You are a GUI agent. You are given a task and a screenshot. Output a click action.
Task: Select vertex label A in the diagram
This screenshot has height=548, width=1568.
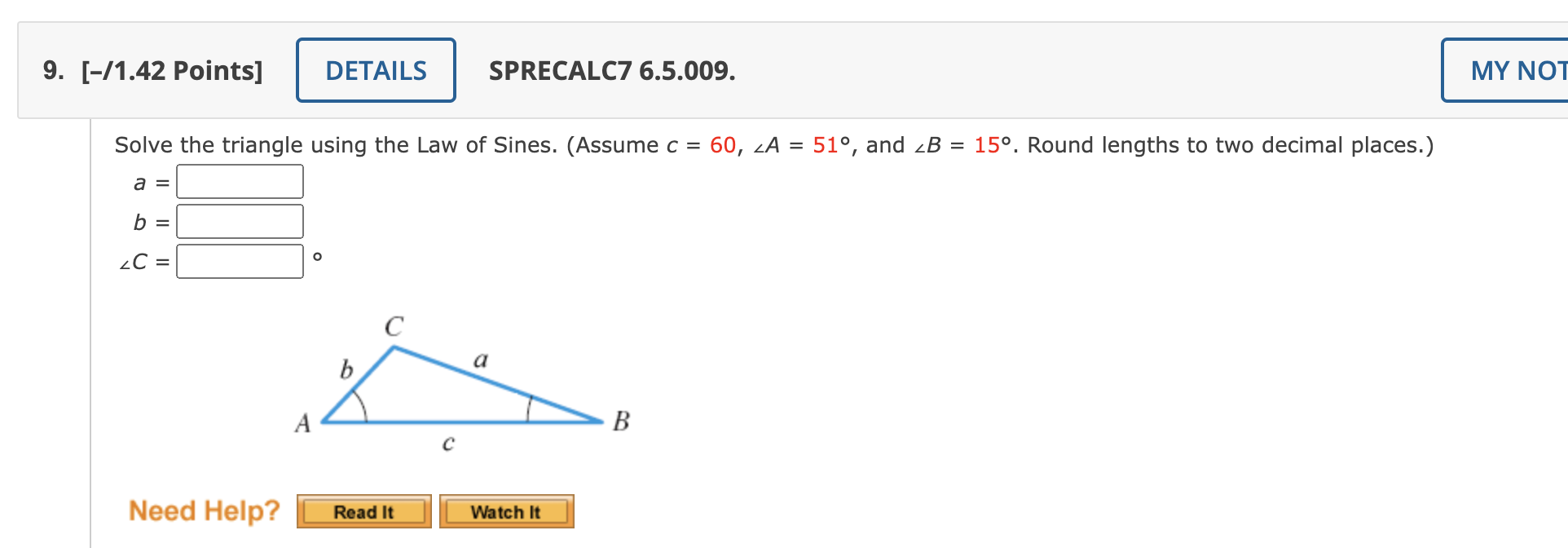pos(303,423)
